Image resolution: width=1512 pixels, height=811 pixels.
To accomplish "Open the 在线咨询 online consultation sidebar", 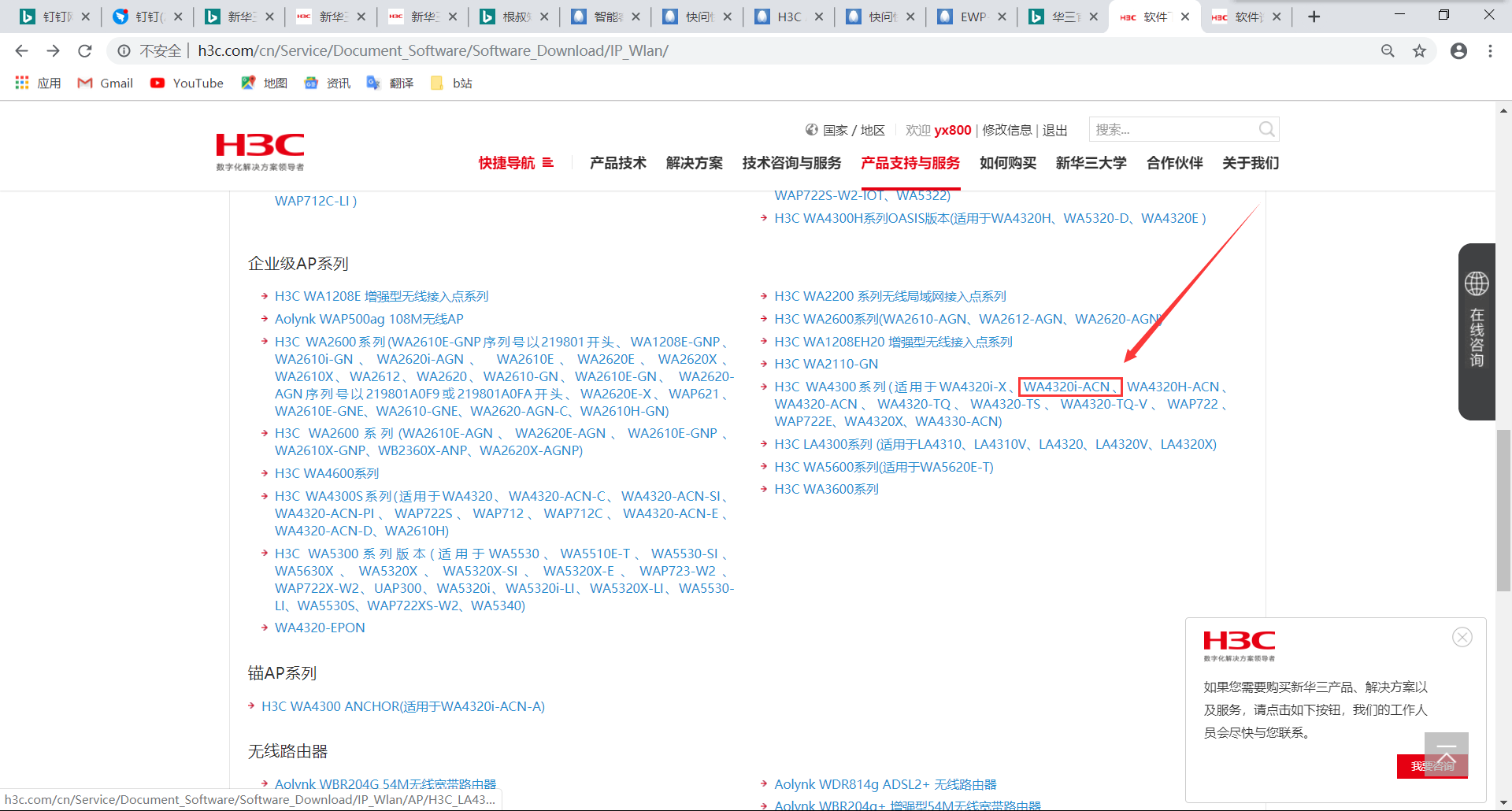I will [x=1477, y=331].
